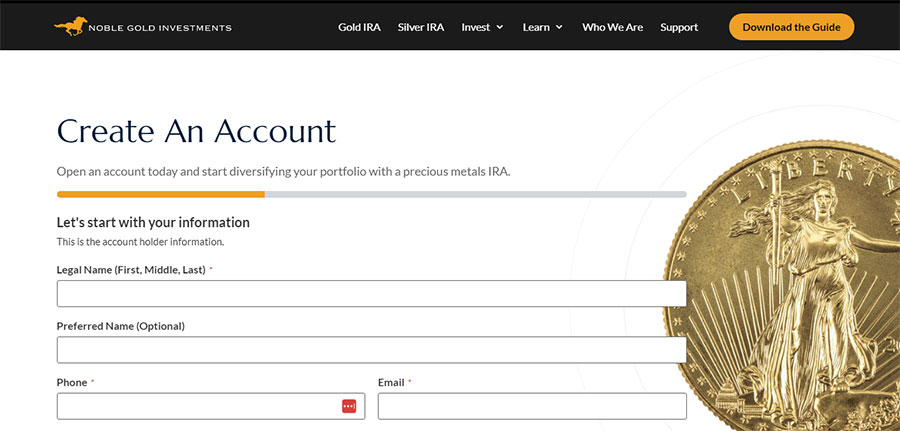Click the Noble Gold Investments horse logo
900x431 pixels.
[x=71, y=26]
